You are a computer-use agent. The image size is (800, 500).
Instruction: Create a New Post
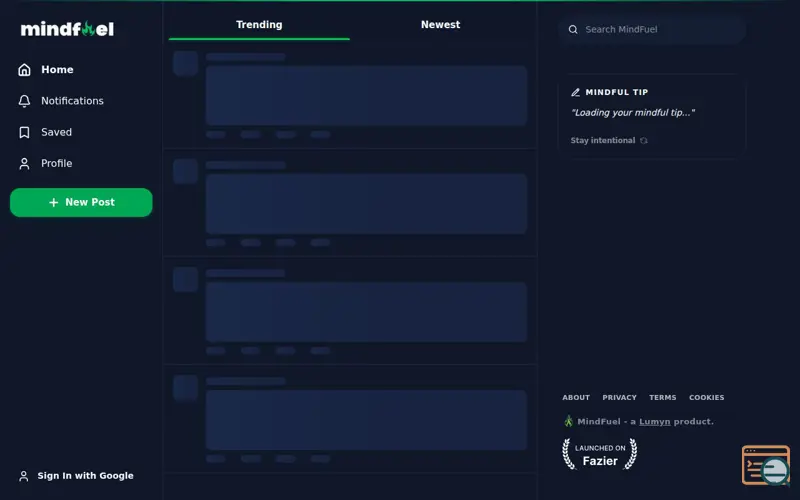(x=81, y=203)
